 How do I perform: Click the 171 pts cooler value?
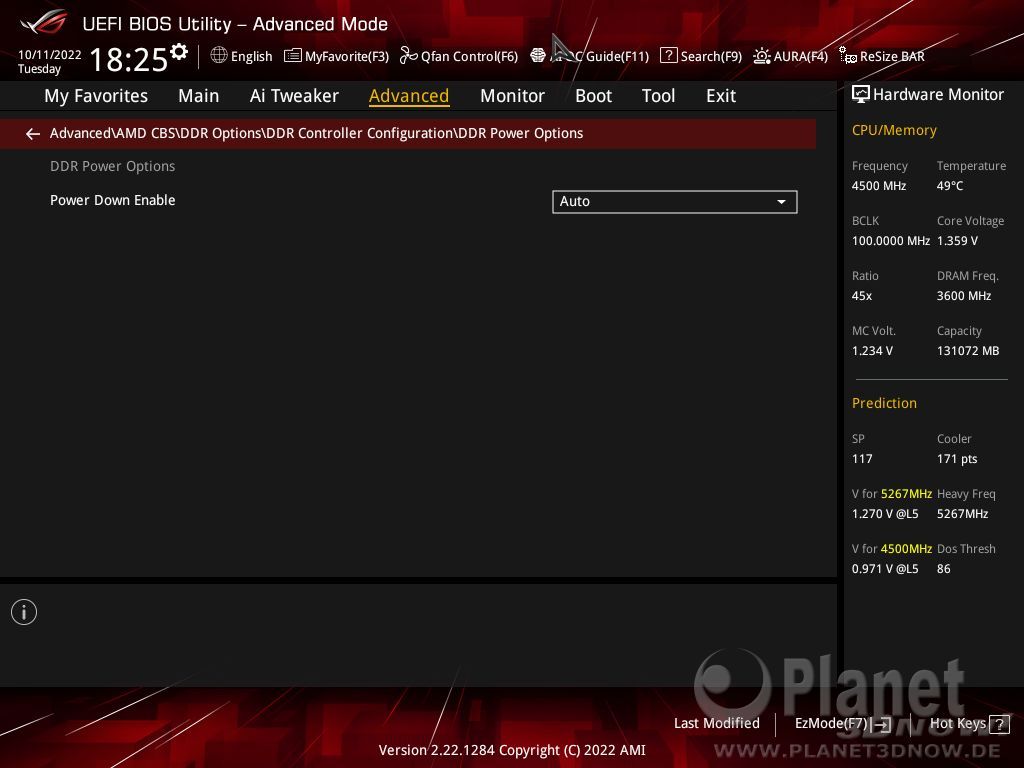tap(957, 459)
